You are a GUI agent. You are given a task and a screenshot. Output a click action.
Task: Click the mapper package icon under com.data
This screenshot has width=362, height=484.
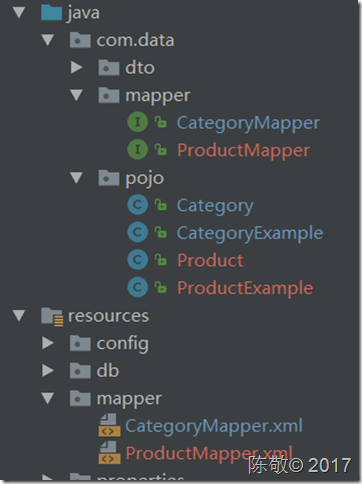coord(109,95)
